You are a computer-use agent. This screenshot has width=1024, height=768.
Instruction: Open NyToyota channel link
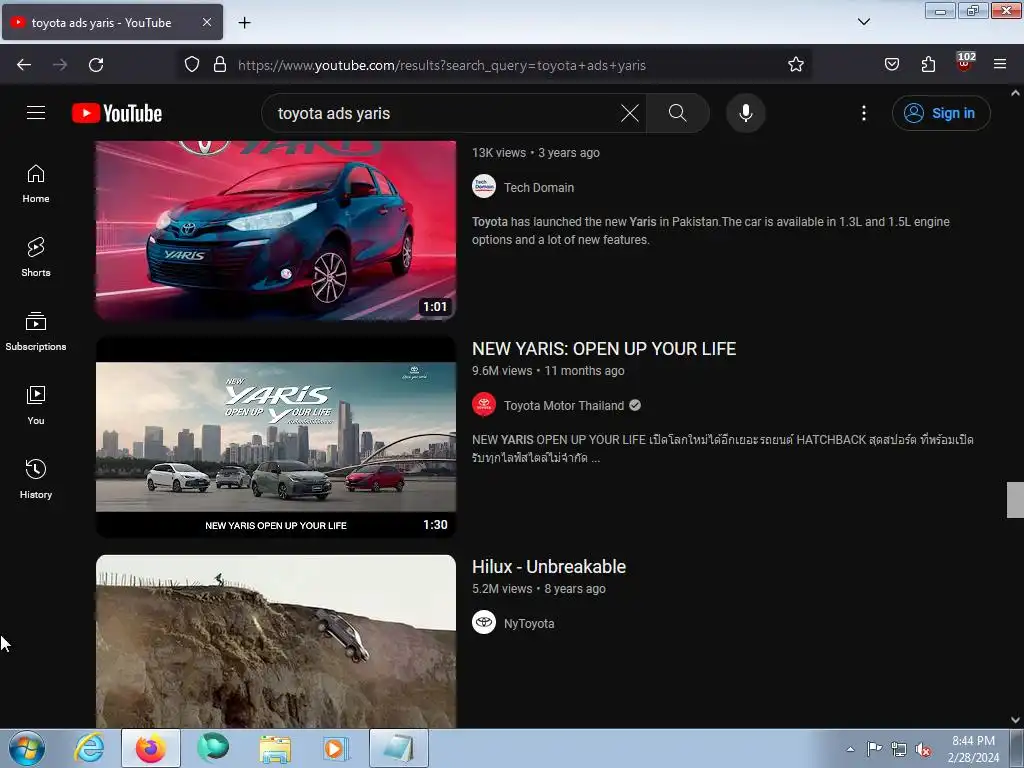[529, 624]
